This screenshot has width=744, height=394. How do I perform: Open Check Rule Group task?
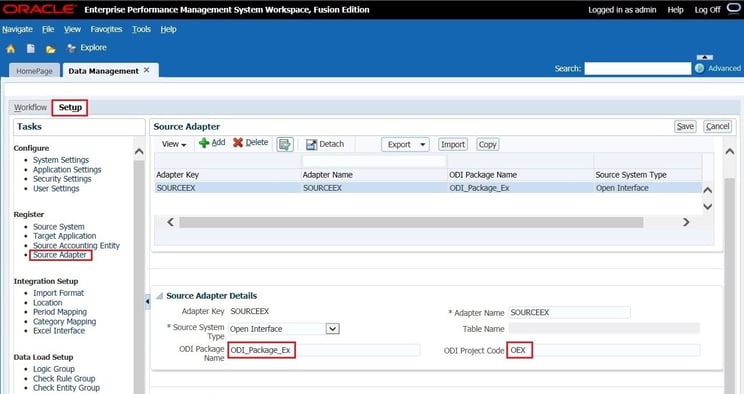pos(64,378)
